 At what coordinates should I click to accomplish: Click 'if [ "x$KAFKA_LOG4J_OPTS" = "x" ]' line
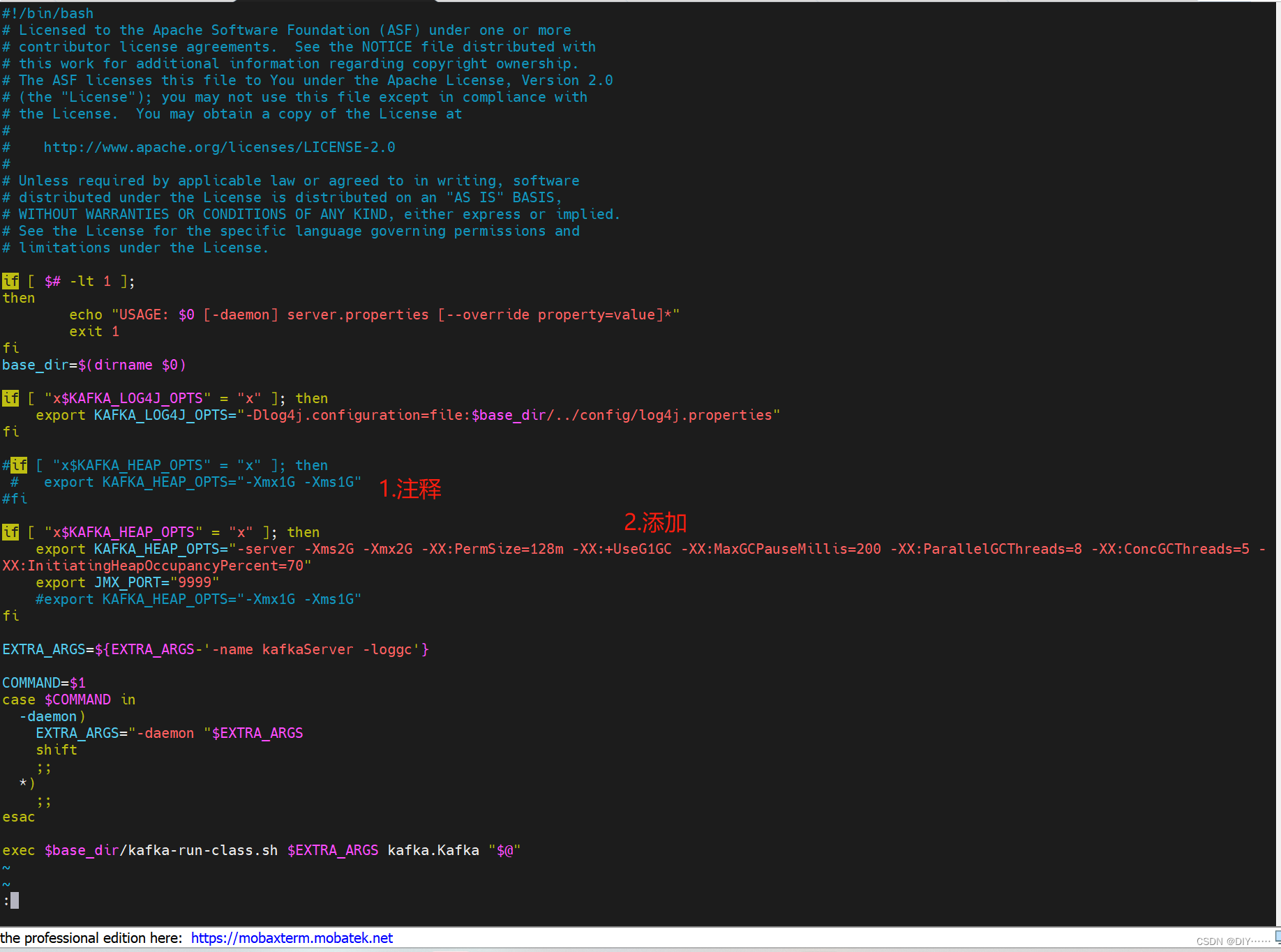165,398
